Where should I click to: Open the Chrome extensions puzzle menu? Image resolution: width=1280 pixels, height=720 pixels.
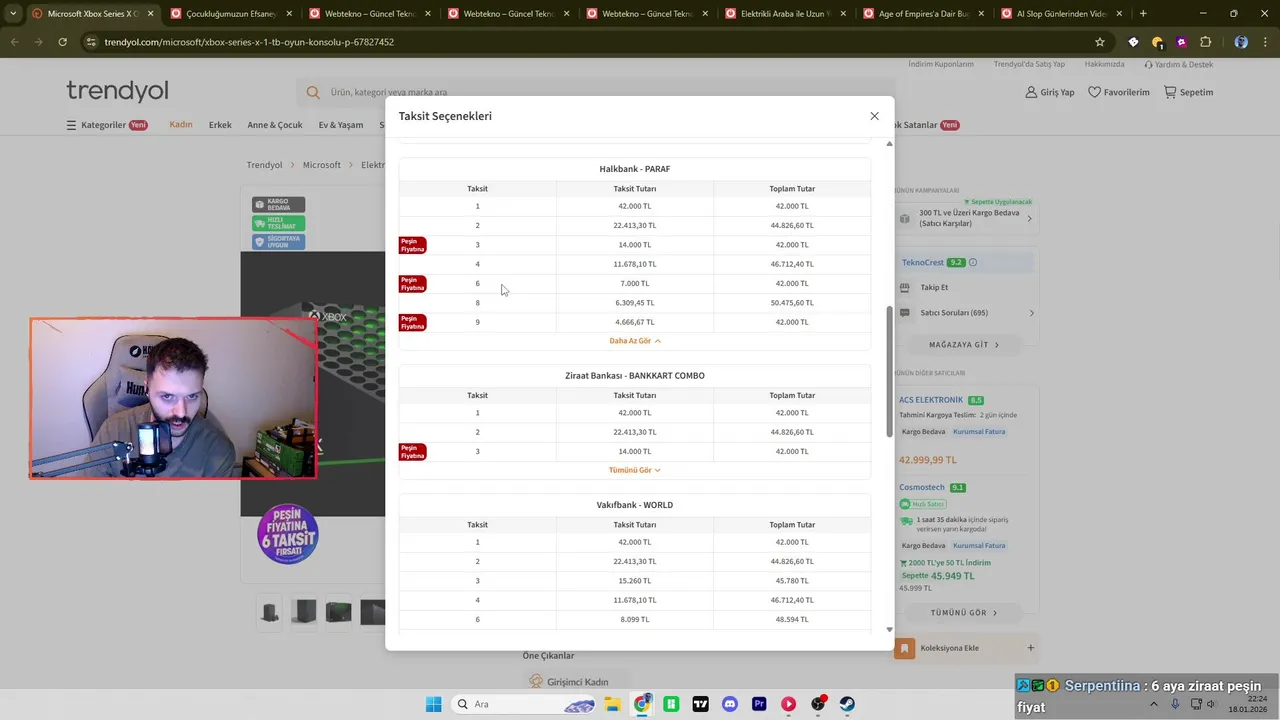[x=1205, y=42]
